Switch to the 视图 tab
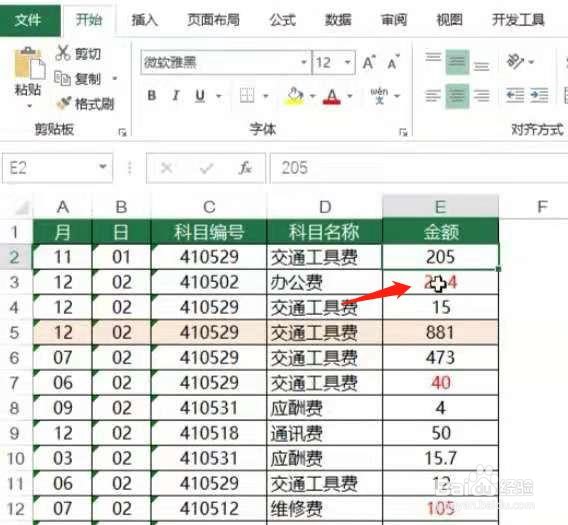568x525 pixels. tap(450, 20)
